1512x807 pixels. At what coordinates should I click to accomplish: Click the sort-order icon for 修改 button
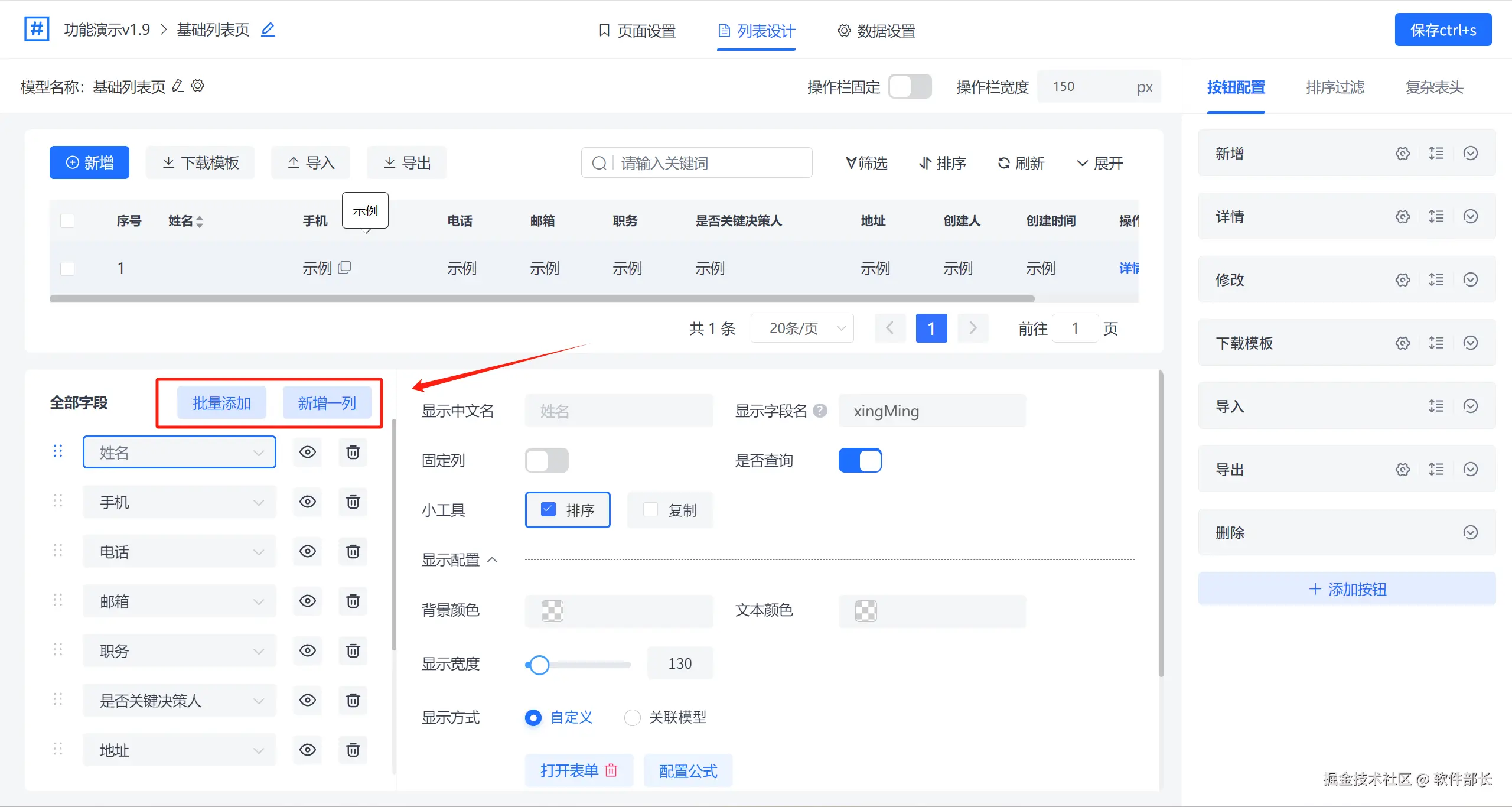pos(1436,279)
